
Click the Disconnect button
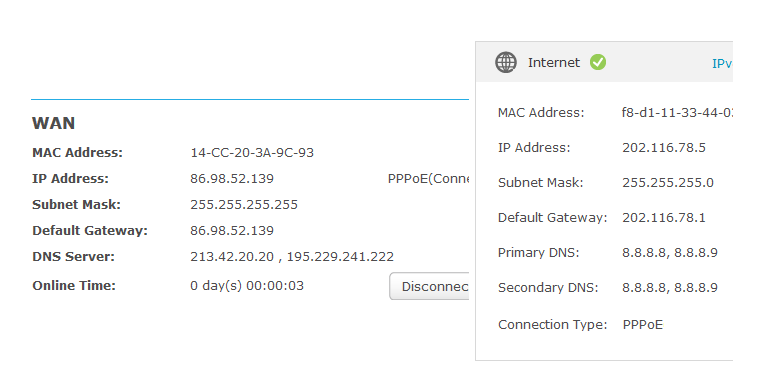pyautogui.click(x=429, y=286)
